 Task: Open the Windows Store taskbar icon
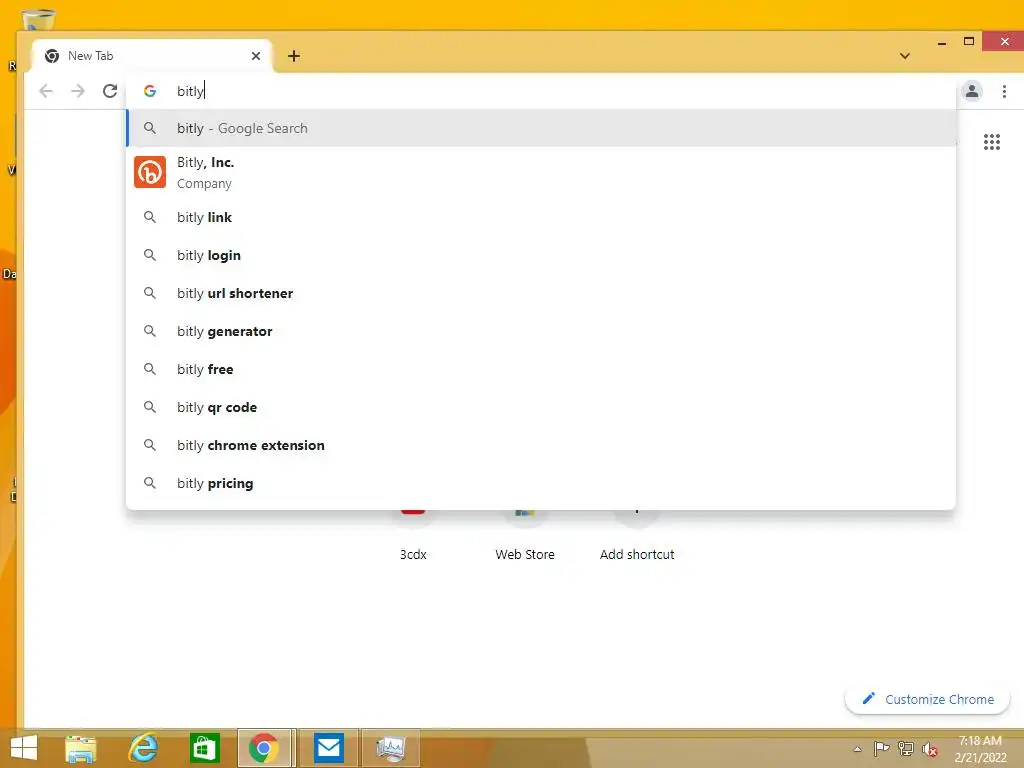[204, 748]
